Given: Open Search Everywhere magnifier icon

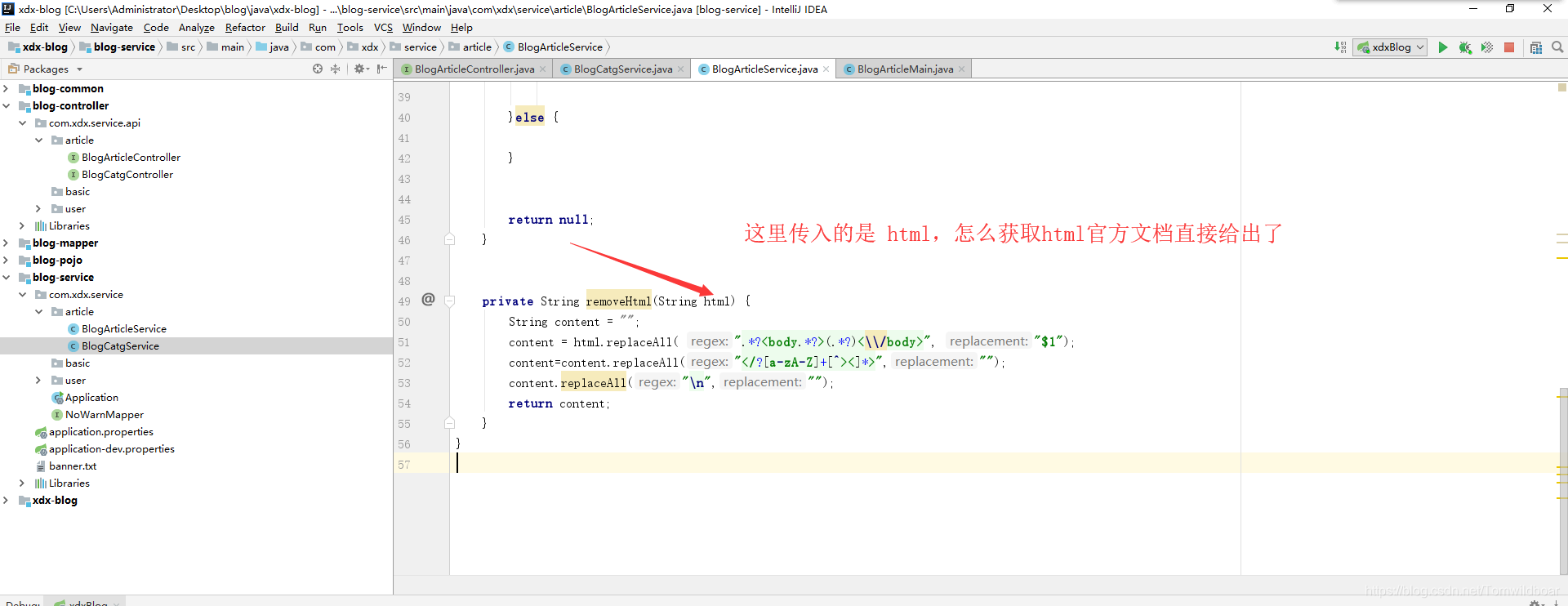Looking at the screenshot, I should 1557,47.
